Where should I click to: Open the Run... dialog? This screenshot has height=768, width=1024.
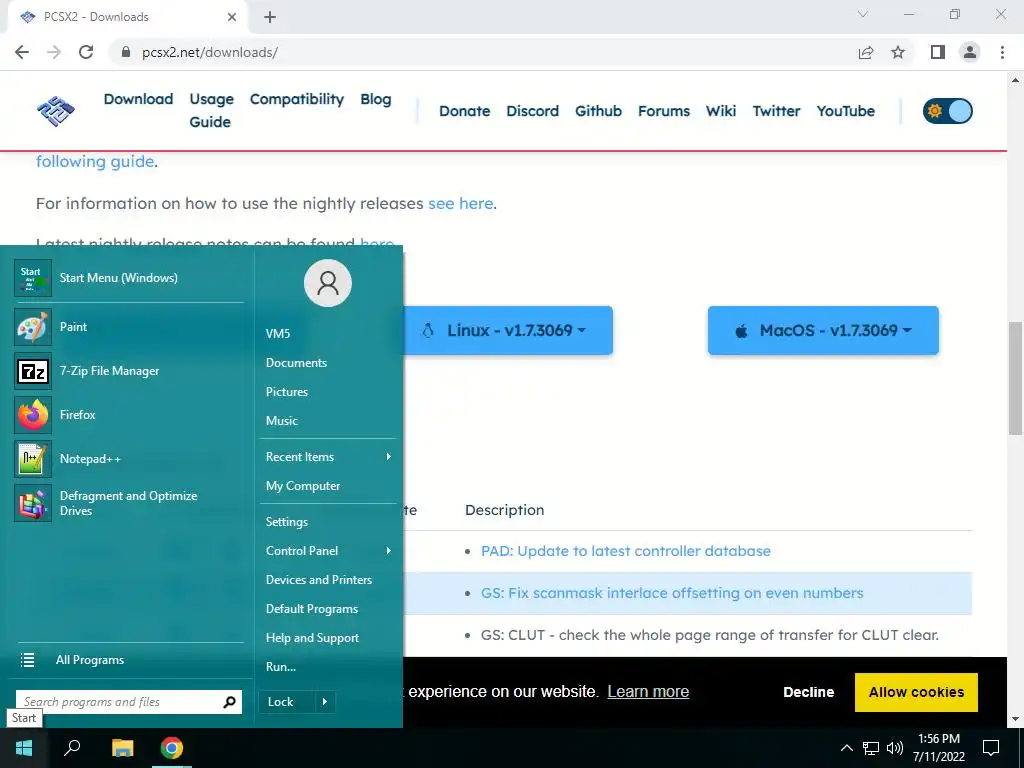tap(281, 667)
